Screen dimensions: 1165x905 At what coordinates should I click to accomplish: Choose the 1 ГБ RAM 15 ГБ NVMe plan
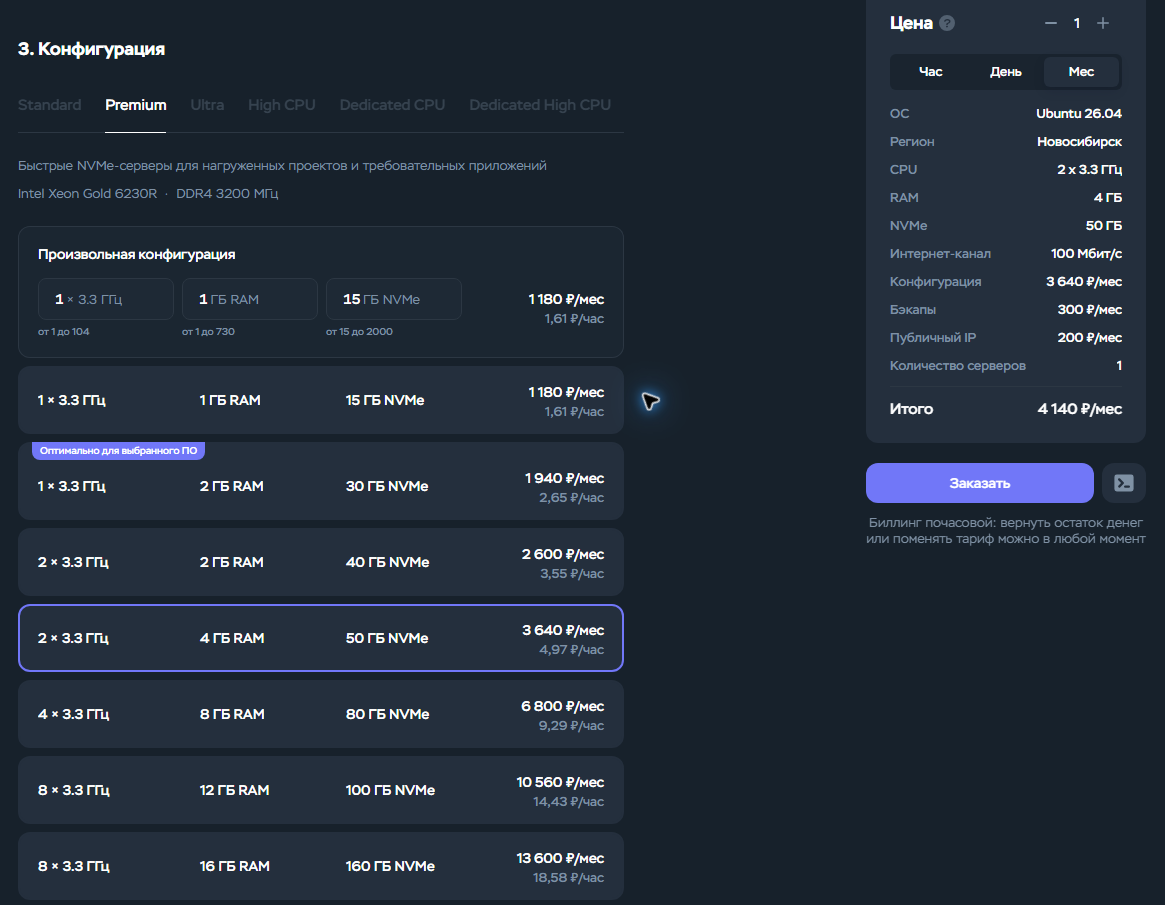[x=321, y=400]
